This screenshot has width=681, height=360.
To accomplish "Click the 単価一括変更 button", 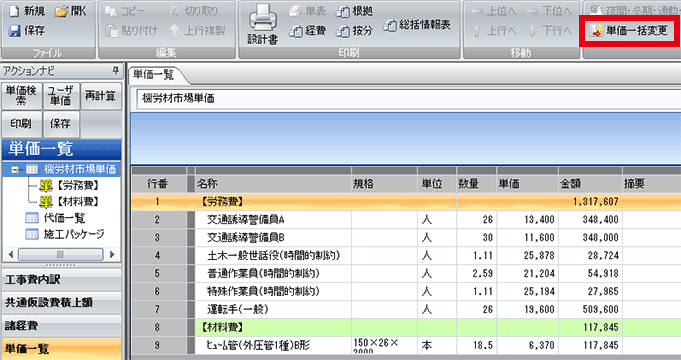I will [x=629, y=30].
